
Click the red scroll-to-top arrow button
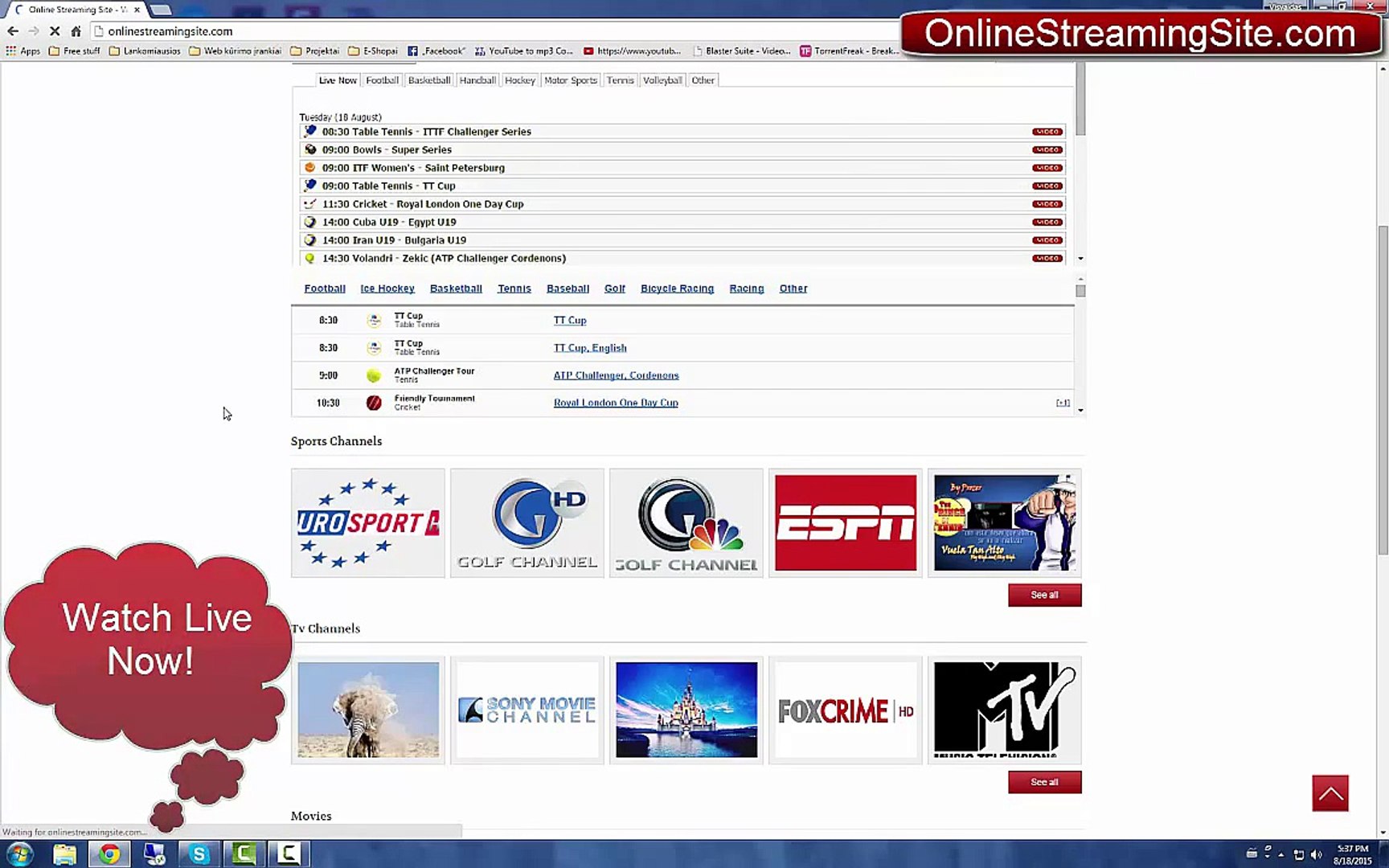[x=1330, y=793]
